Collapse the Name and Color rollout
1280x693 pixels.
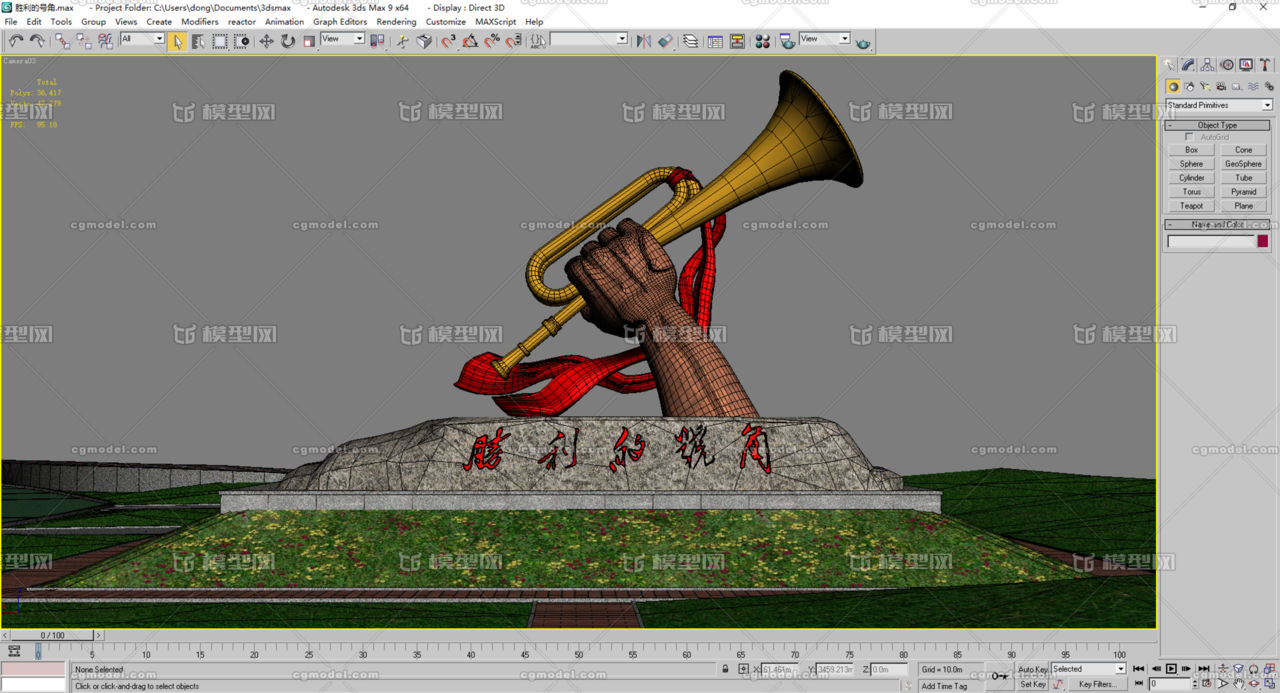pos(1217,225)
